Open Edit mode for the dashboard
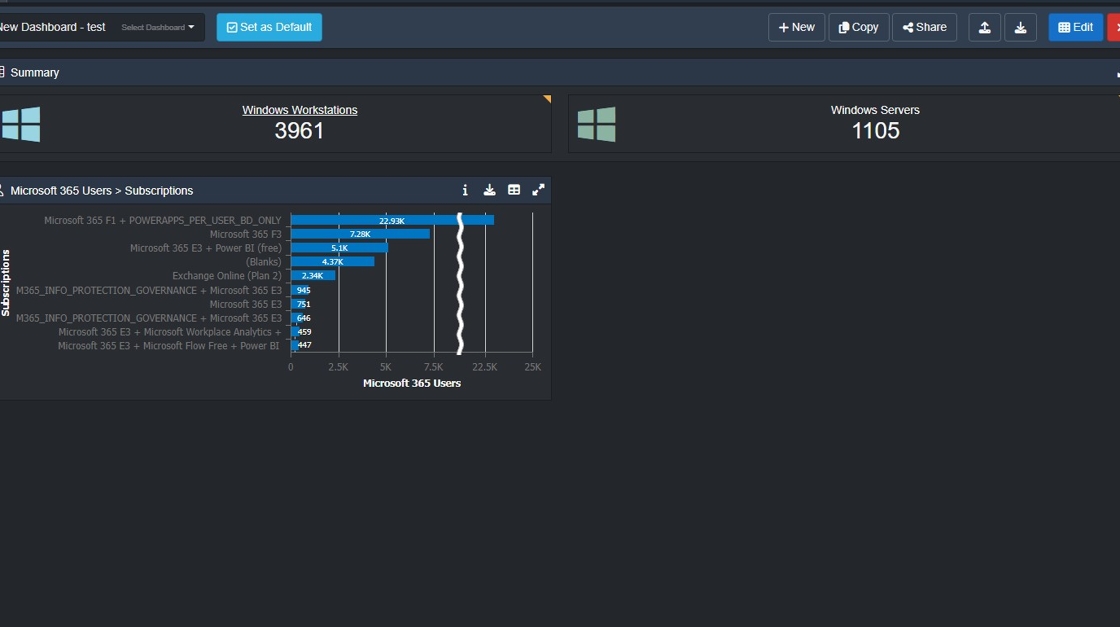The height and width of the screenshot is (627, 1120). pyautogui.click(x=1076, y=27)
